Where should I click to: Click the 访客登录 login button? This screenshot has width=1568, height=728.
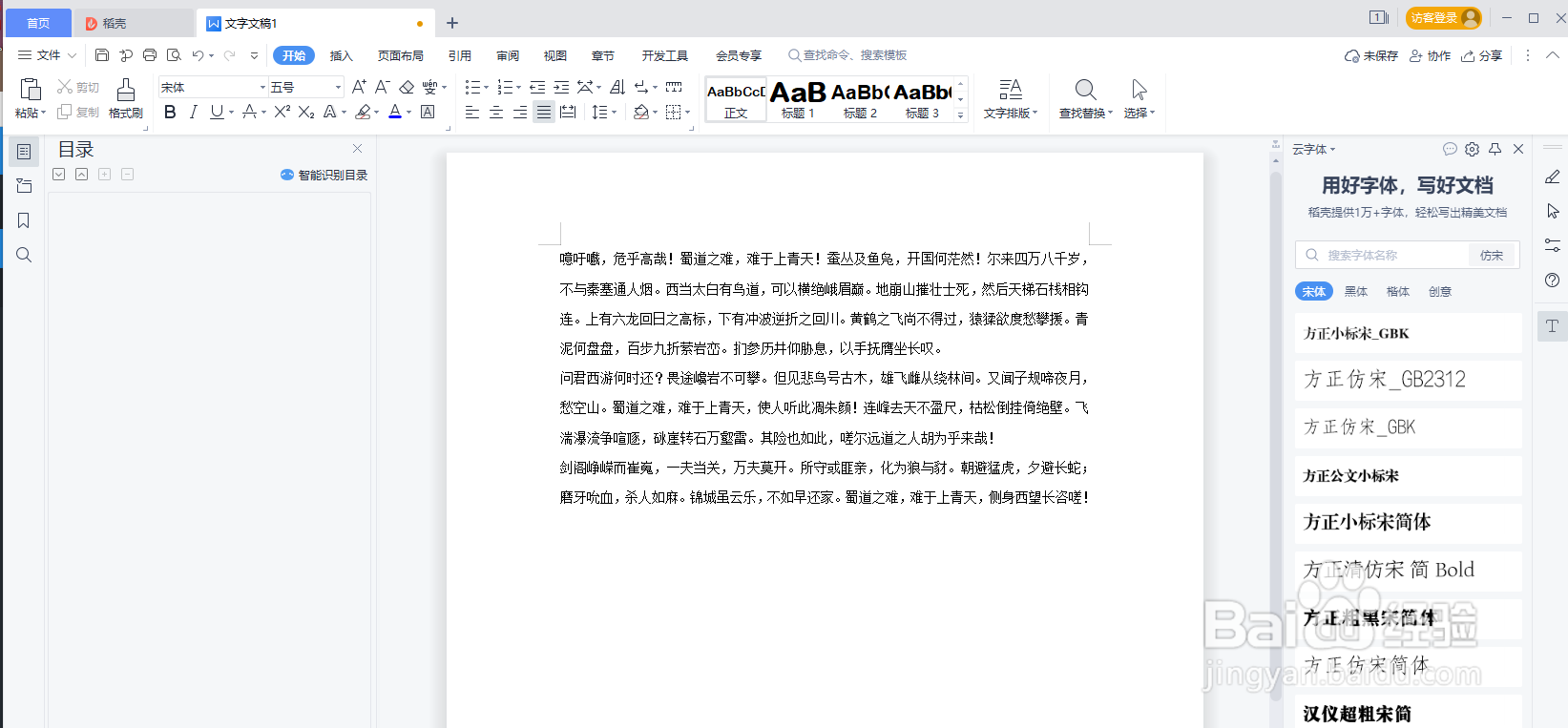pyautogui.click(x=1444, y=17)
